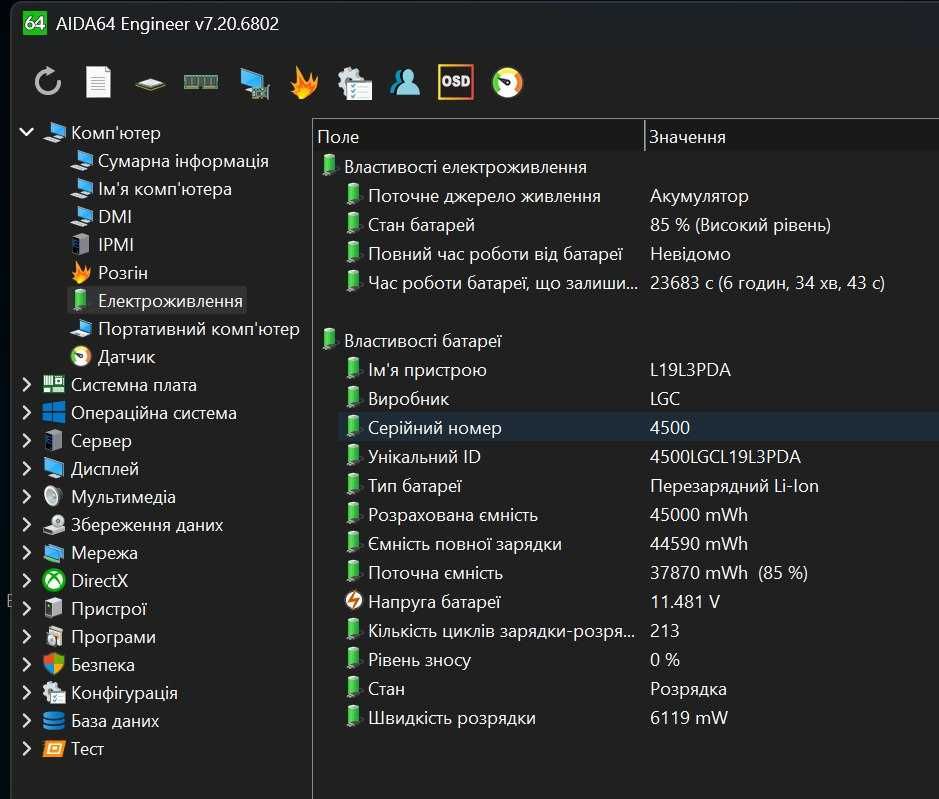Image resolution: width=939 pixels, height=799 pixels.
Task: Click the user account toolbar icon
Action: 405,82
